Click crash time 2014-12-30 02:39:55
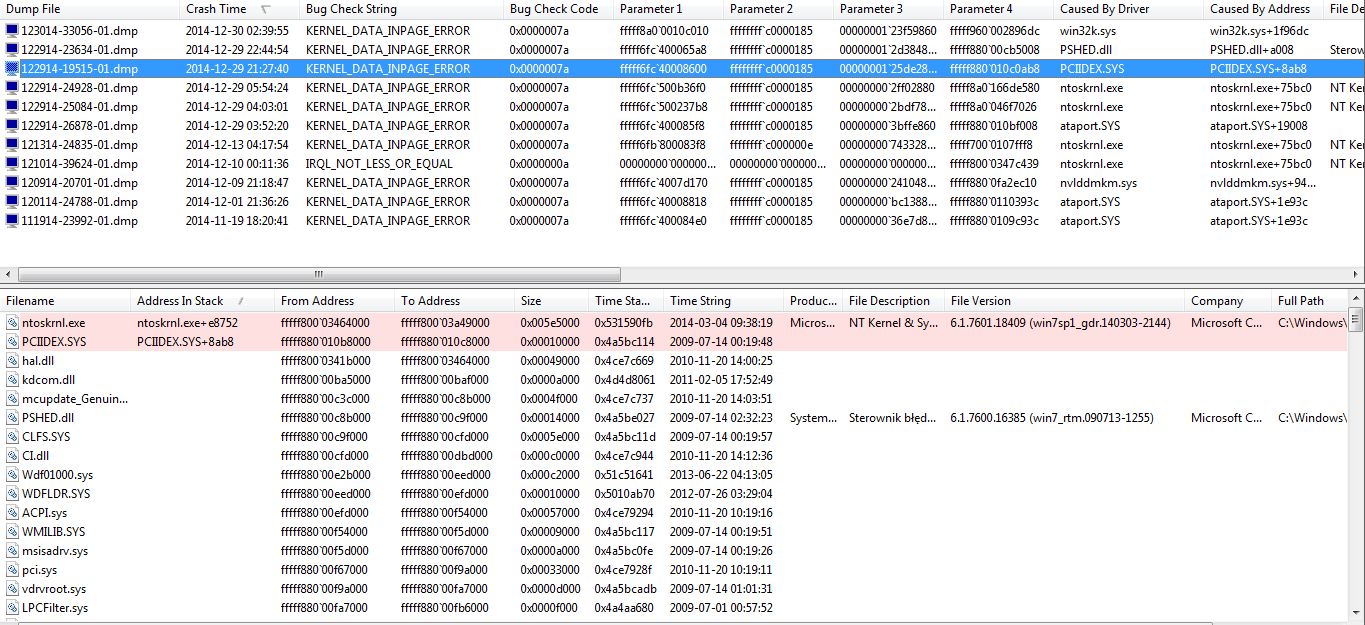Viewport: 1365px width, 625px height. coord(237,31)
